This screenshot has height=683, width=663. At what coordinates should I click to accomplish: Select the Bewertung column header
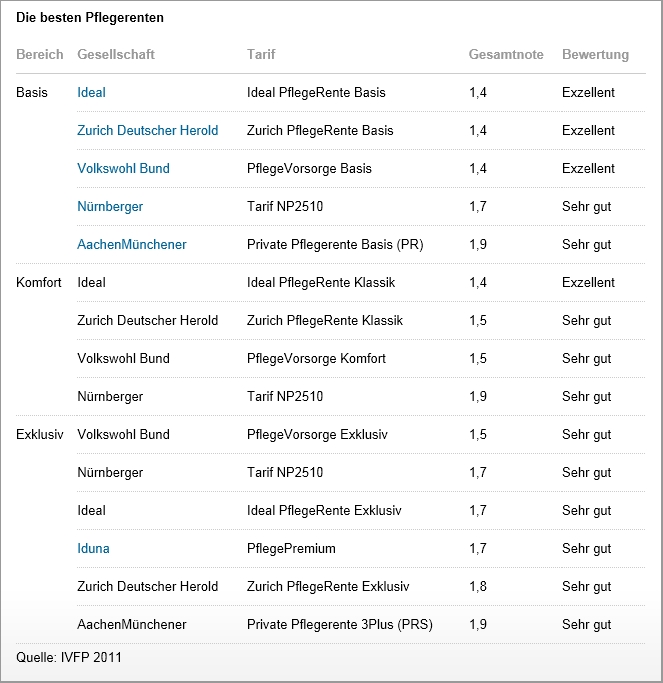coord(595,54)
